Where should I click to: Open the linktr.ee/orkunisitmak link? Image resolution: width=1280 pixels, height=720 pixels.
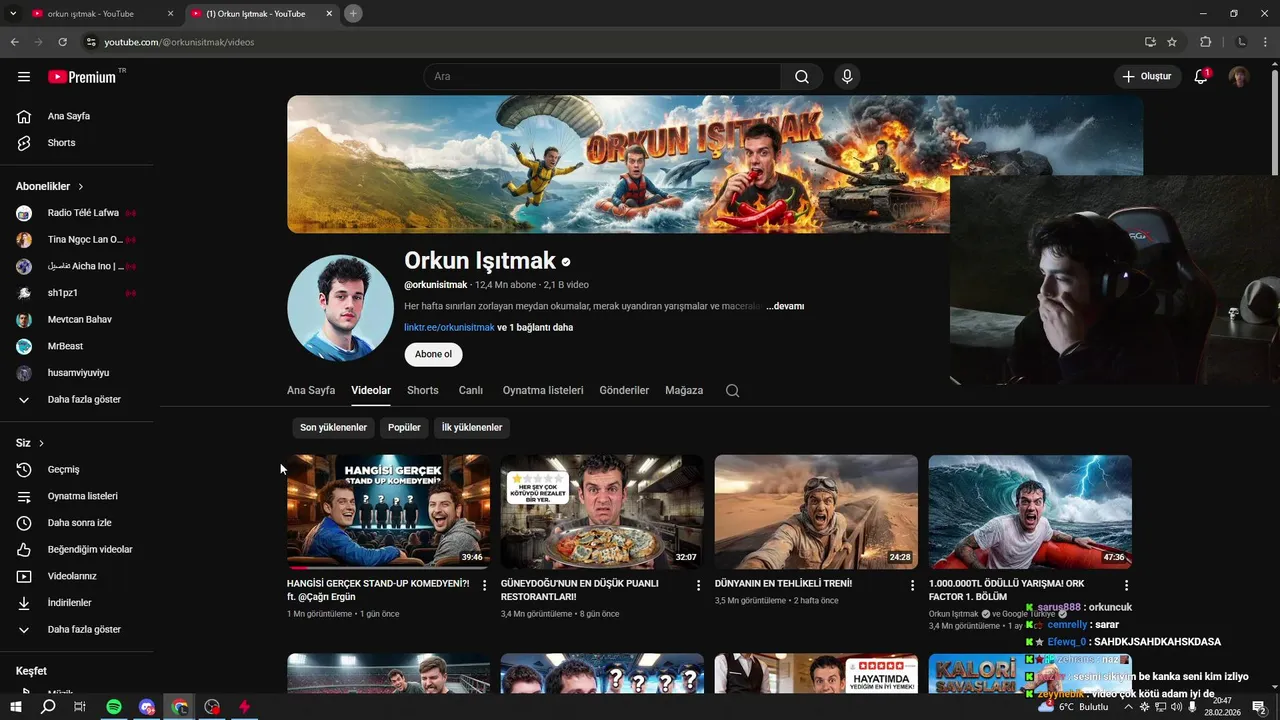click(x=449, y=328)
